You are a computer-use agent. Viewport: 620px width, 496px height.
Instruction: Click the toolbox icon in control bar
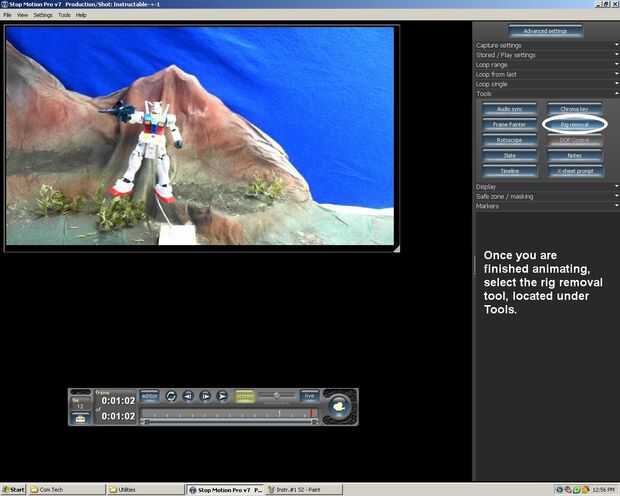click(80, 418)
